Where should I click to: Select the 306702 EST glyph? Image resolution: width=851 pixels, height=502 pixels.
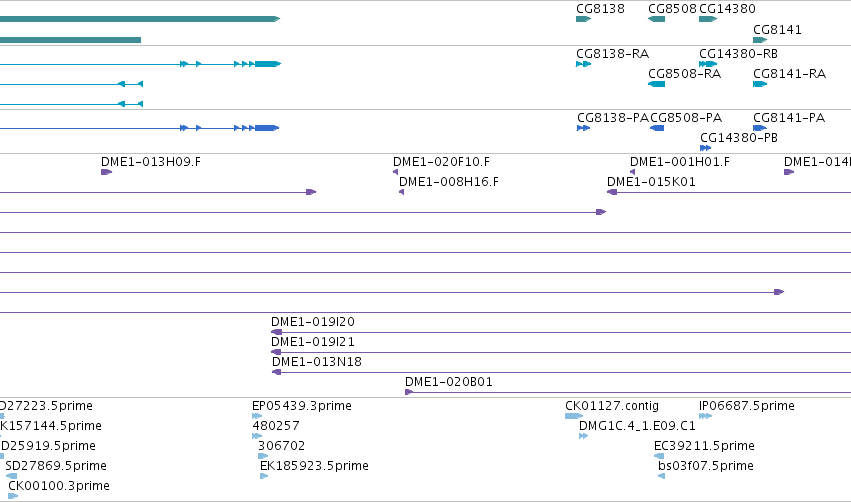coord(263,456)
